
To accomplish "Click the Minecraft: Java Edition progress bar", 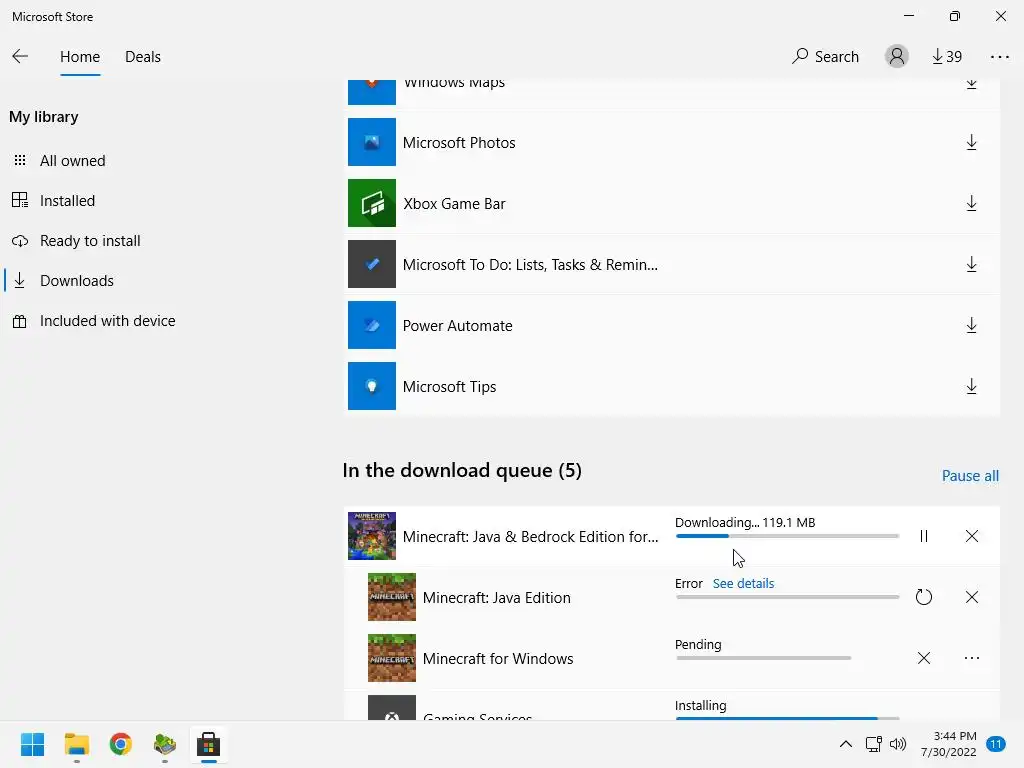I will pos(787,597).
